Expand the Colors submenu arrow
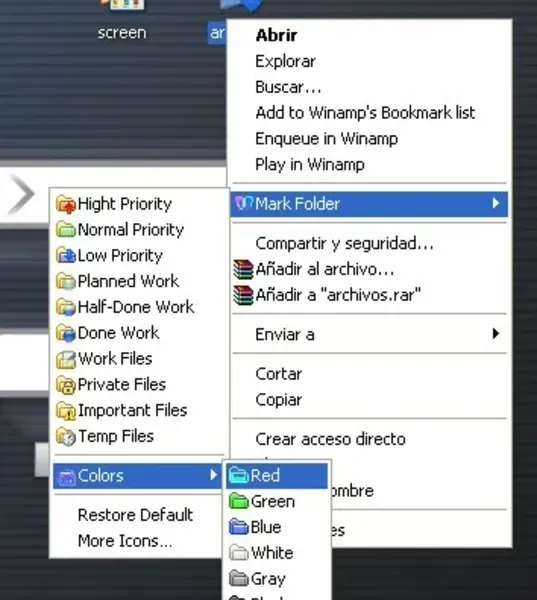The height and width of the screenshot is (600, 537). [x=214, y=475]
